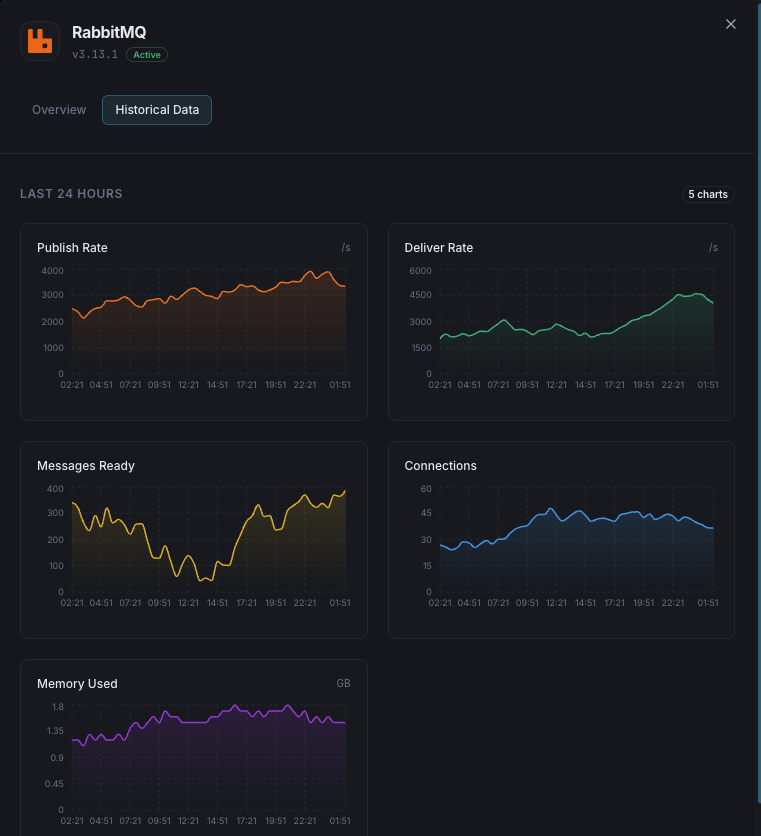Switch to the Overview tab
The image size is (761, 836).
coord(58,110)
